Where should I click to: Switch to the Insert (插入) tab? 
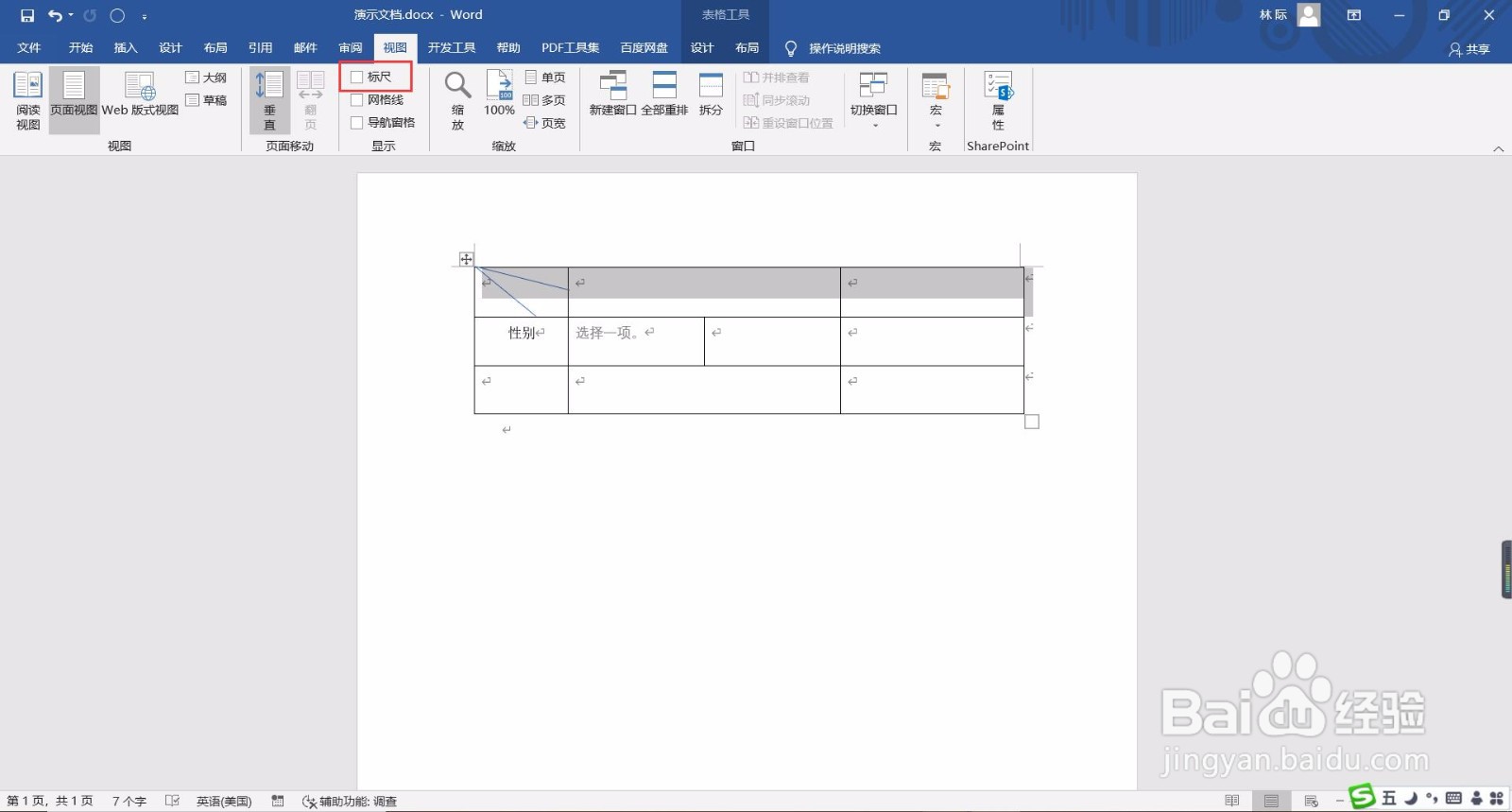(x=126, y=48)
